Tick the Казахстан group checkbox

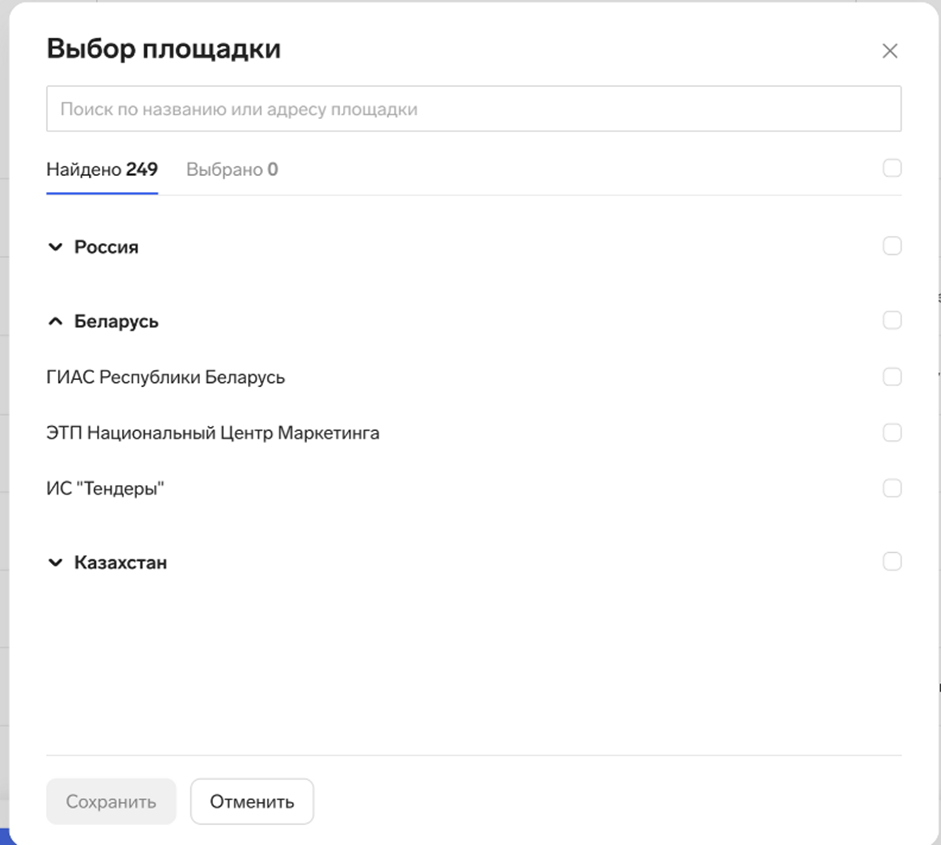[892, 561]
